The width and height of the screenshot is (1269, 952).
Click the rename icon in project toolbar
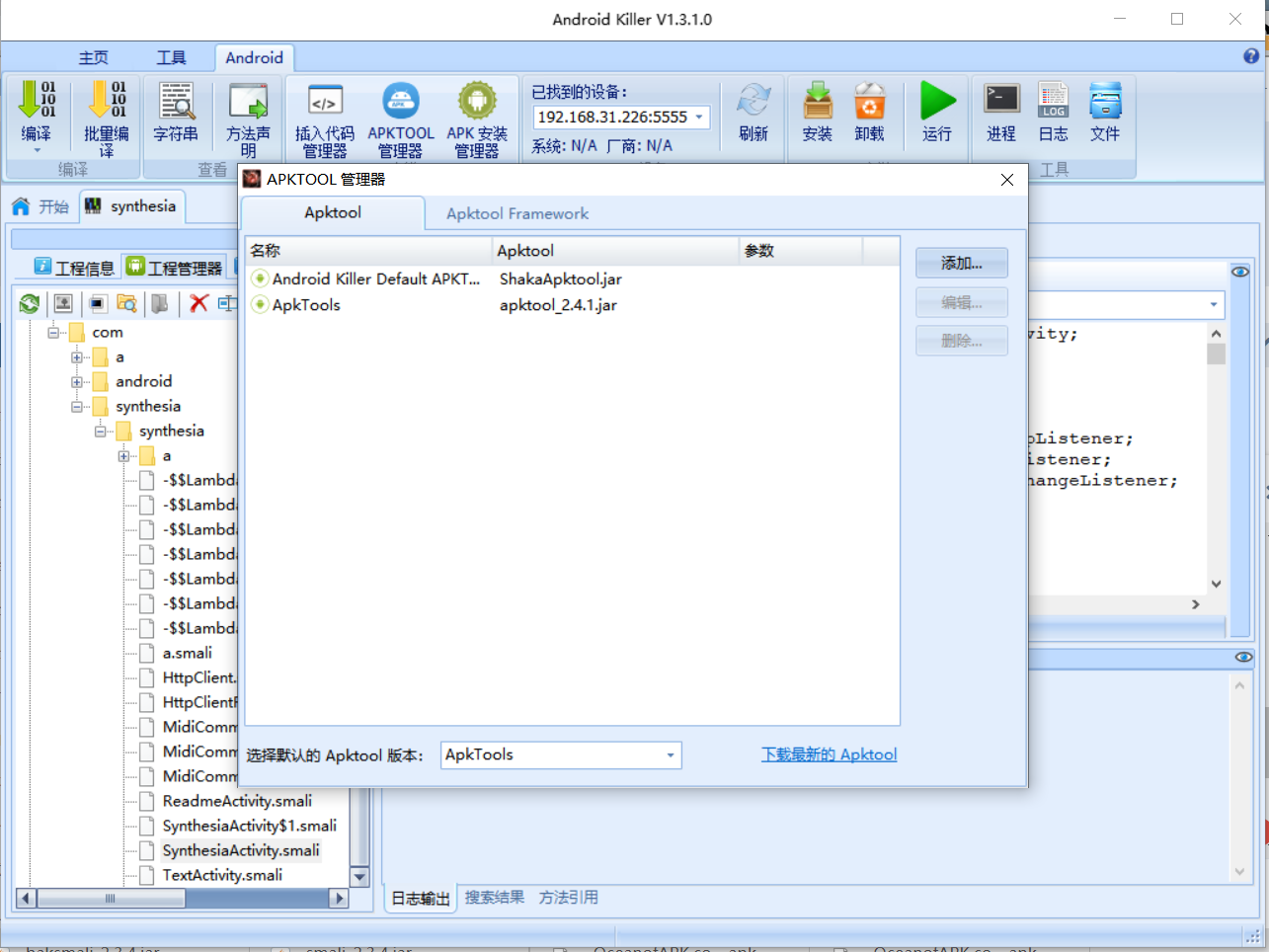[x=227, y=303]
